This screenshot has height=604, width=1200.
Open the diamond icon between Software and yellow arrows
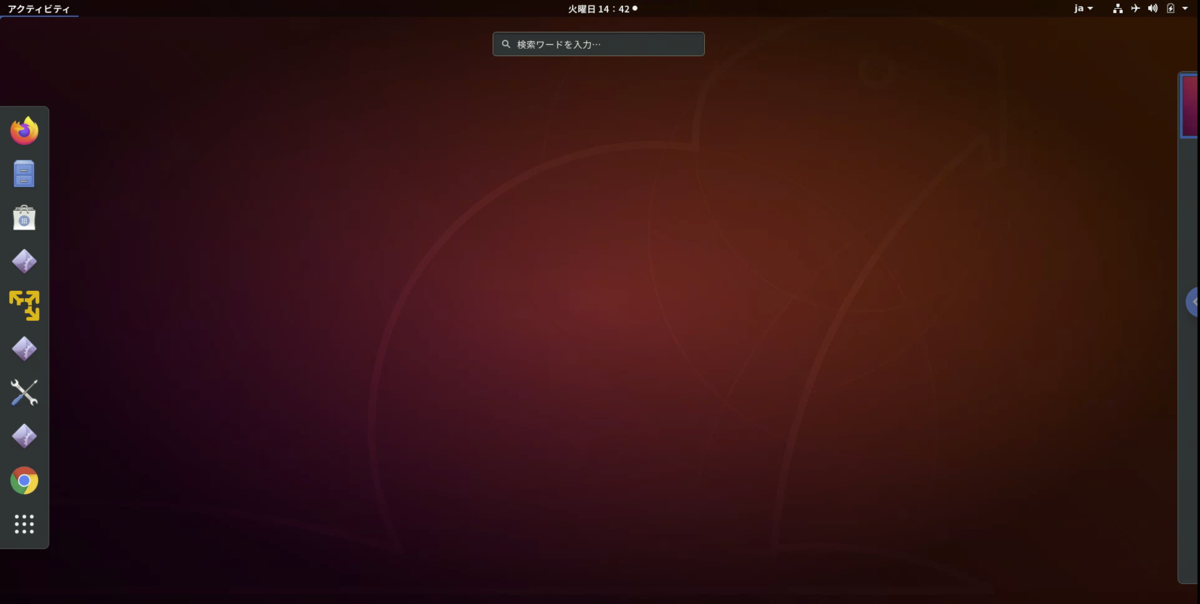(x=24, y=262)
